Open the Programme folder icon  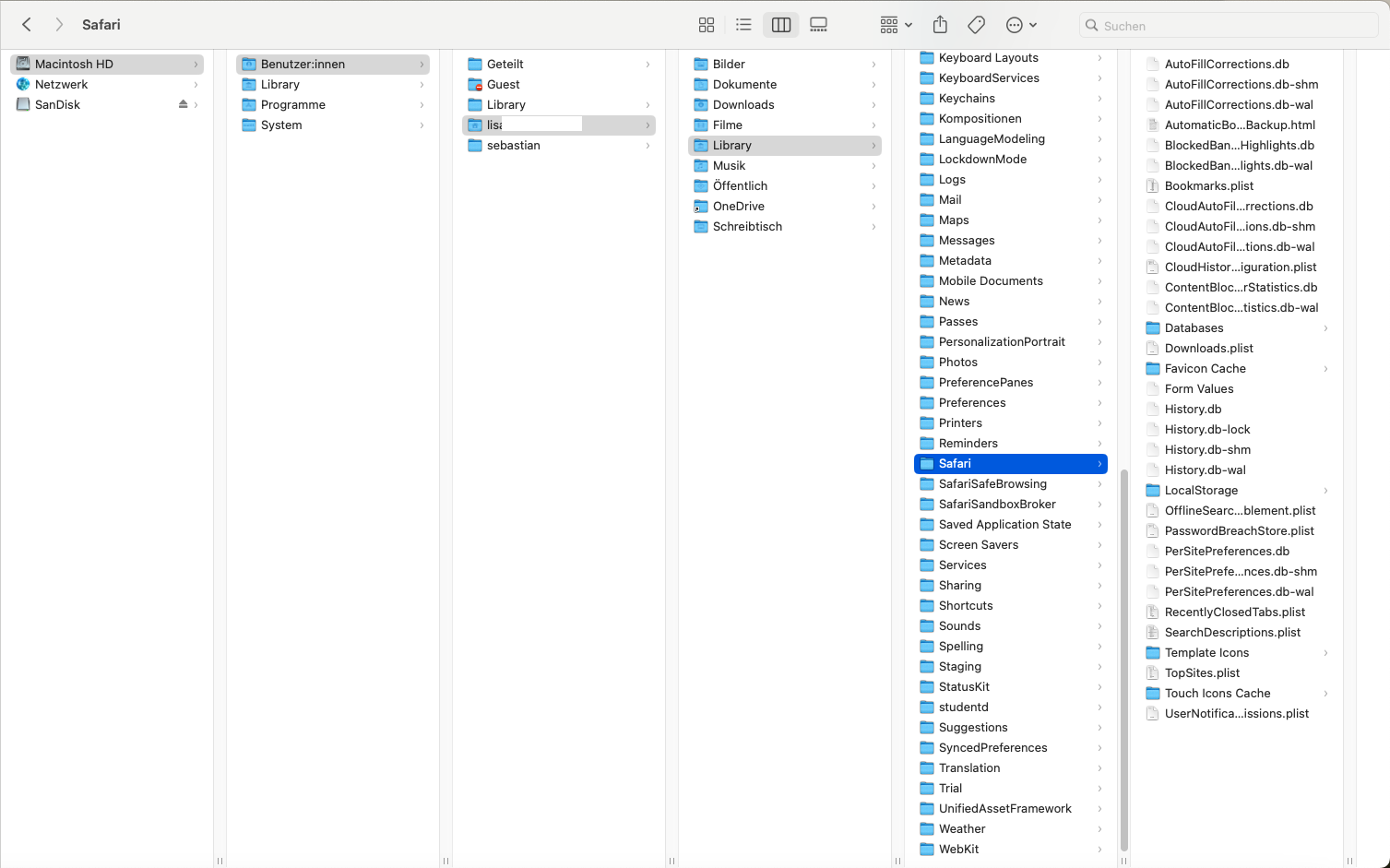(x=249, y=104)
